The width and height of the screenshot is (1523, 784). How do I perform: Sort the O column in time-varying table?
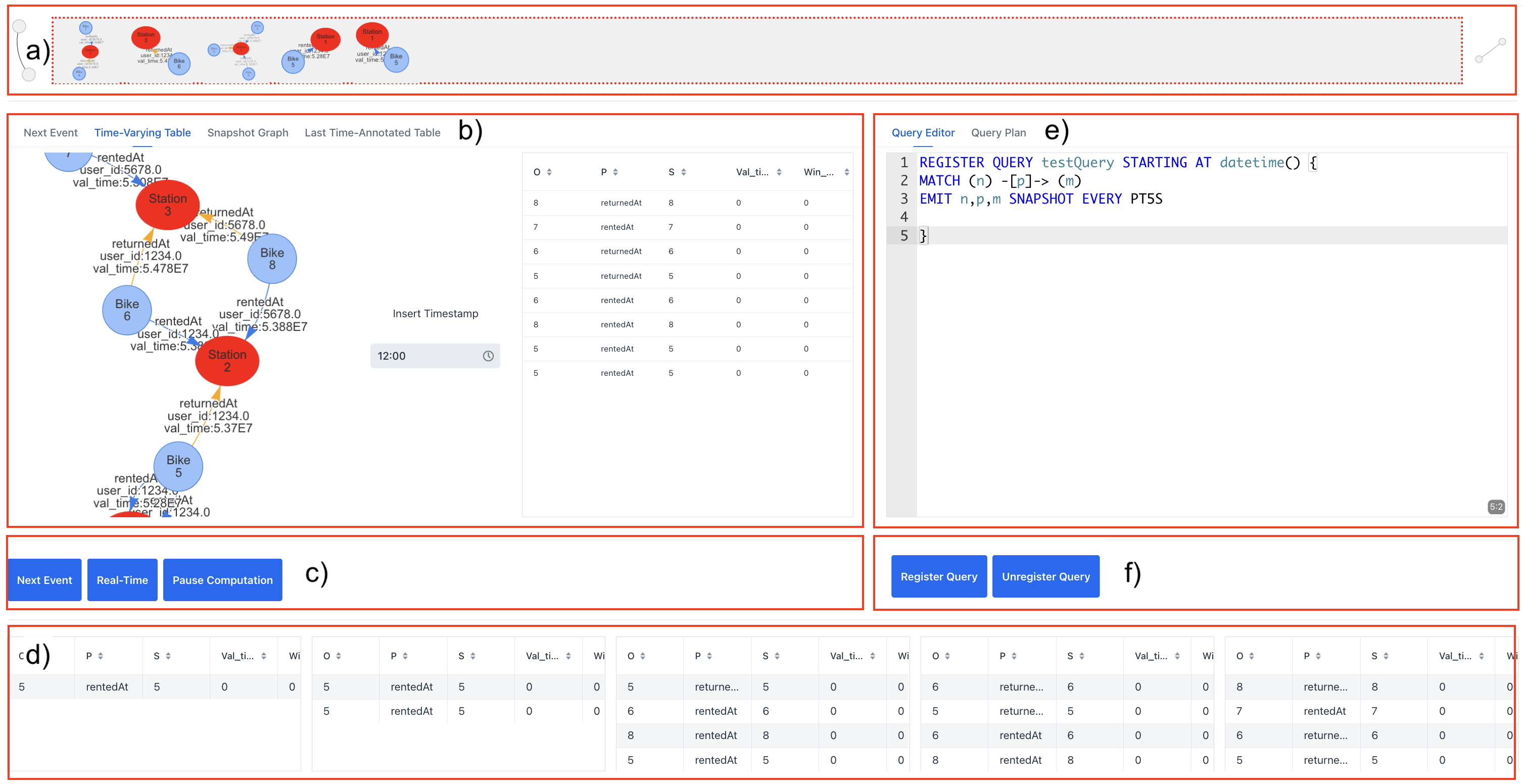(549, 172)
